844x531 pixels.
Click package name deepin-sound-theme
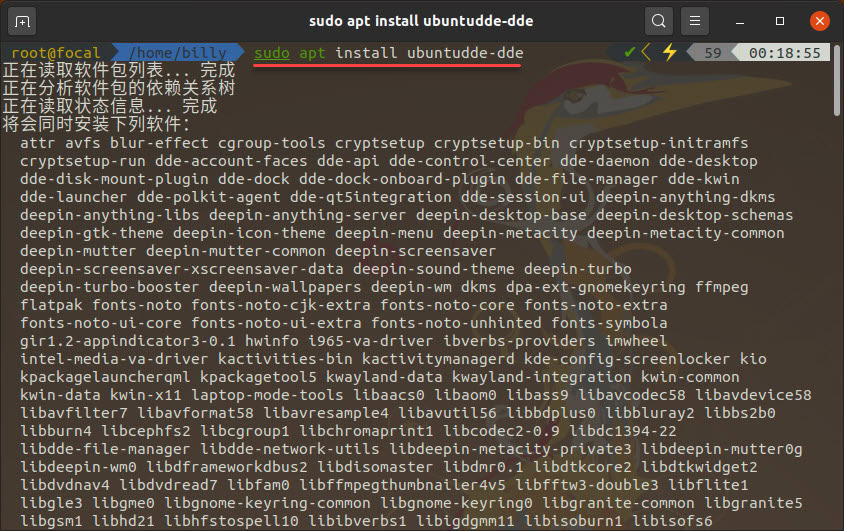click(434, 269)
